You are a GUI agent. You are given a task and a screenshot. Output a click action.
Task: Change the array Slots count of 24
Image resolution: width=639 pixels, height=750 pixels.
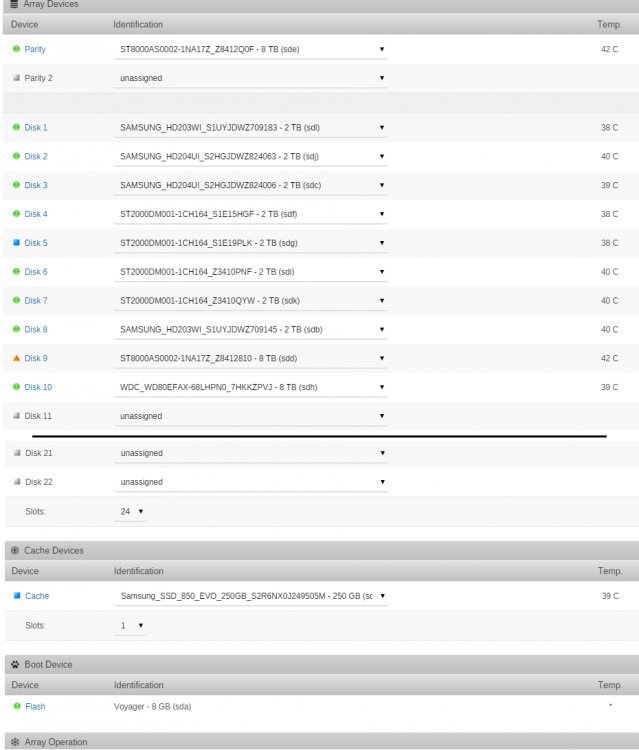[131, 511]
